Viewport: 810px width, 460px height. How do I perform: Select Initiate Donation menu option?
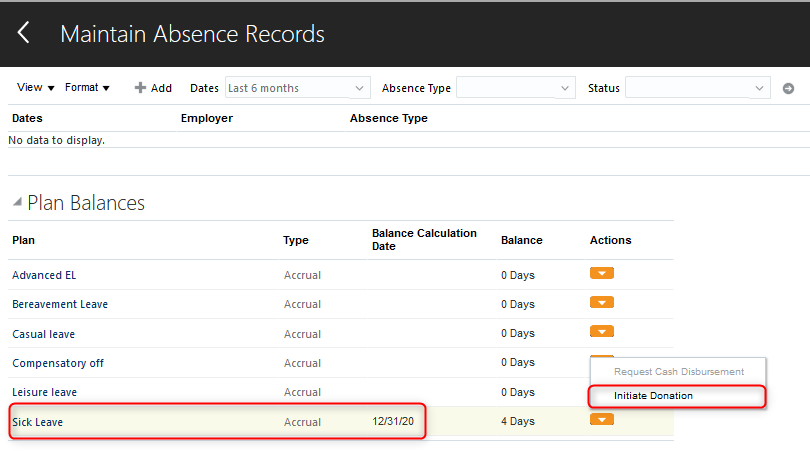[653, 396]
